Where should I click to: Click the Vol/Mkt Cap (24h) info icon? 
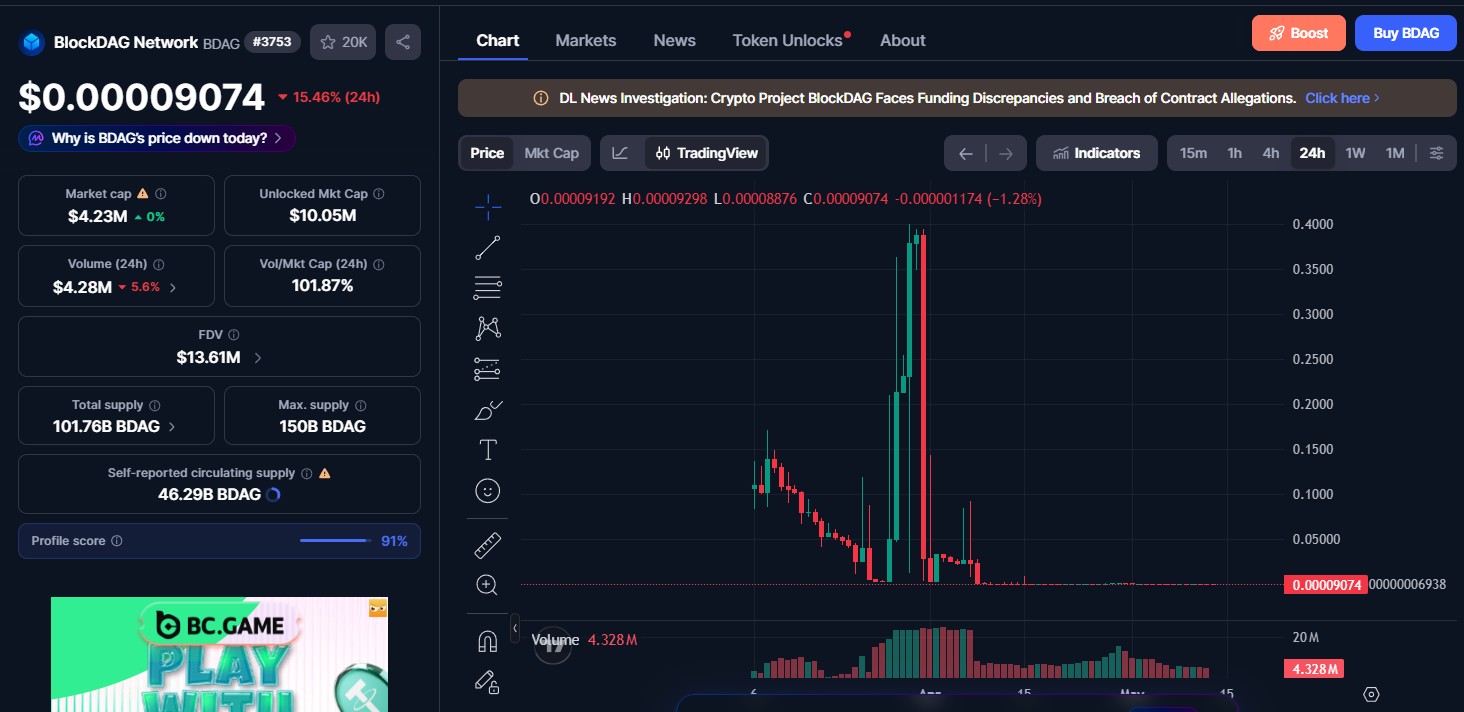[x=380, y=264]
